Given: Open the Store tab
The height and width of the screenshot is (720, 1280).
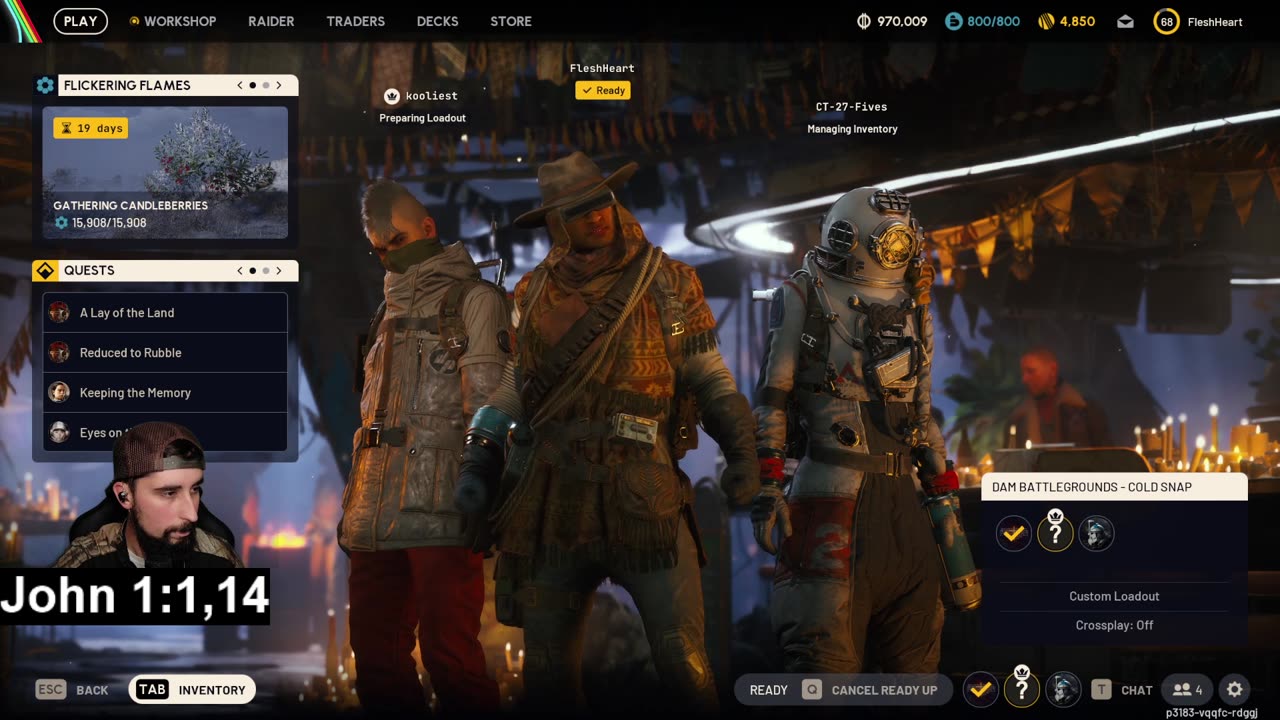Looking at the screenshot, I should click(x=511, y=21).
